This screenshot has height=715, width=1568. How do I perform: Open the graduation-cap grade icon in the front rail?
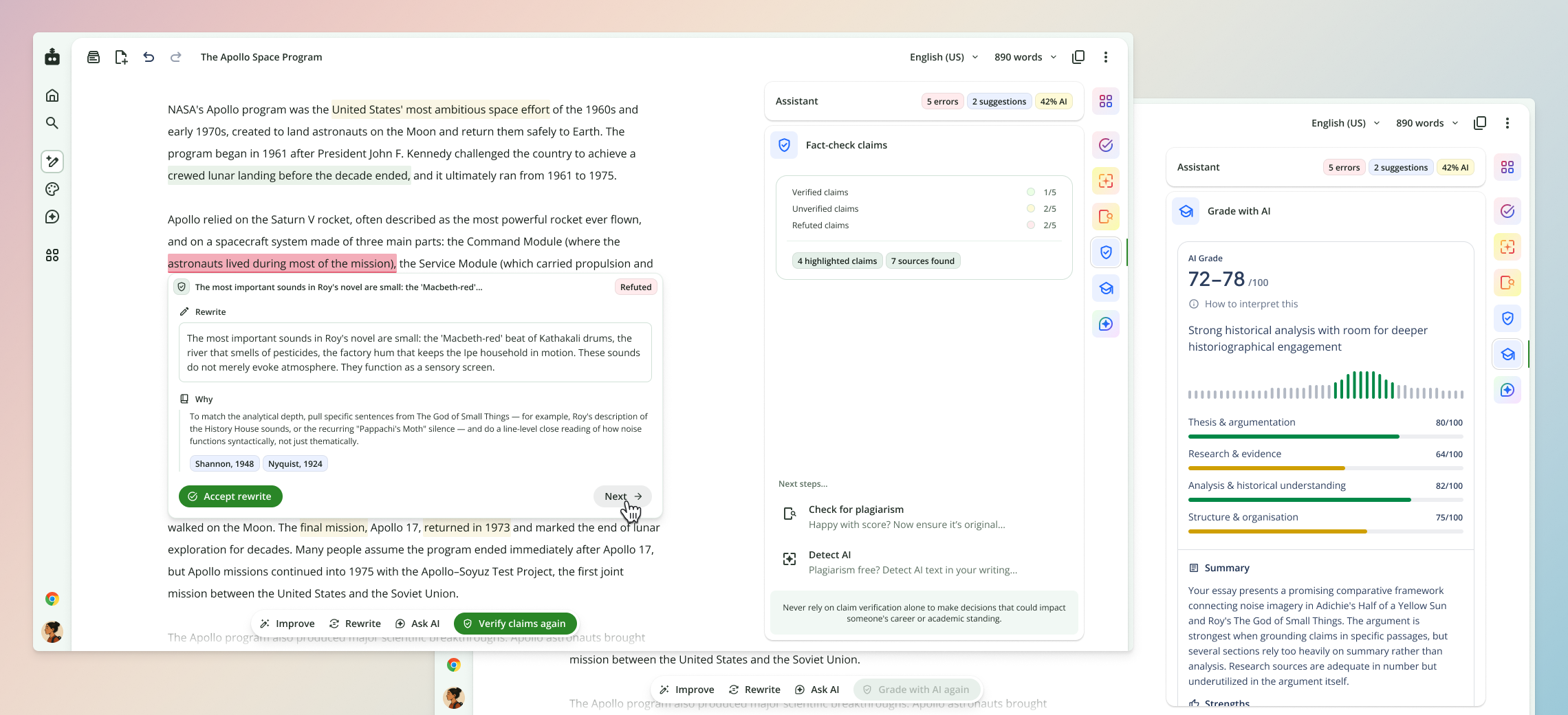[x=1106, y=288]
